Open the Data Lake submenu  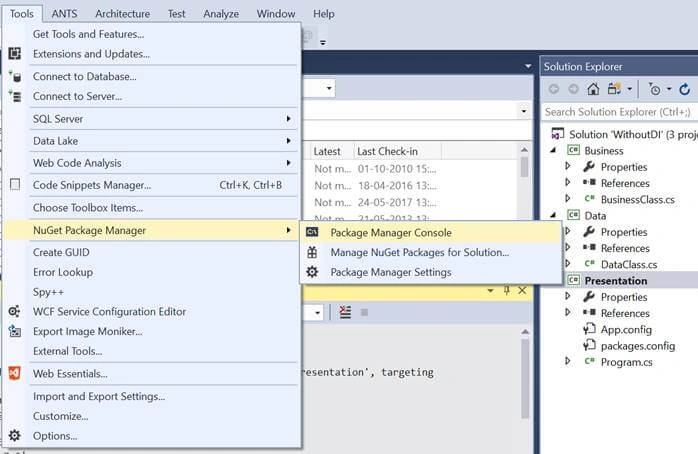click(150, 141)
